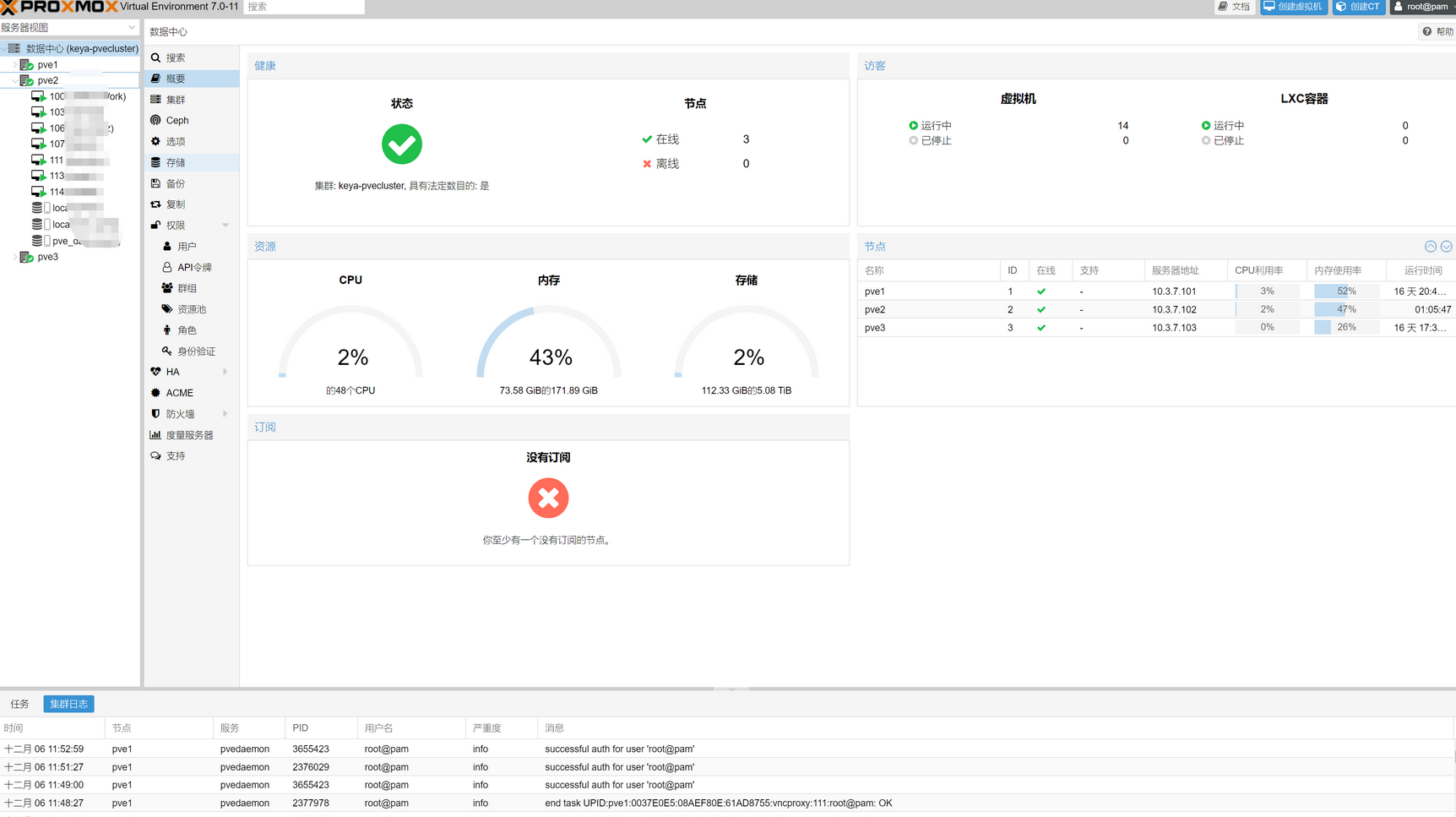Click the 防火墙 shield icon
Screen dimensions: 1456x817
click(x=155, y=414)
